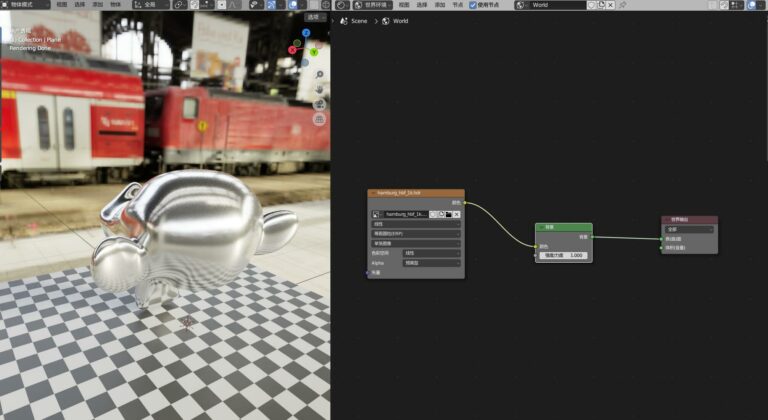The image size is (768, 420).
Task: Open the 全局 transform orientation dropdown
Action: click(x=151, y=5)
